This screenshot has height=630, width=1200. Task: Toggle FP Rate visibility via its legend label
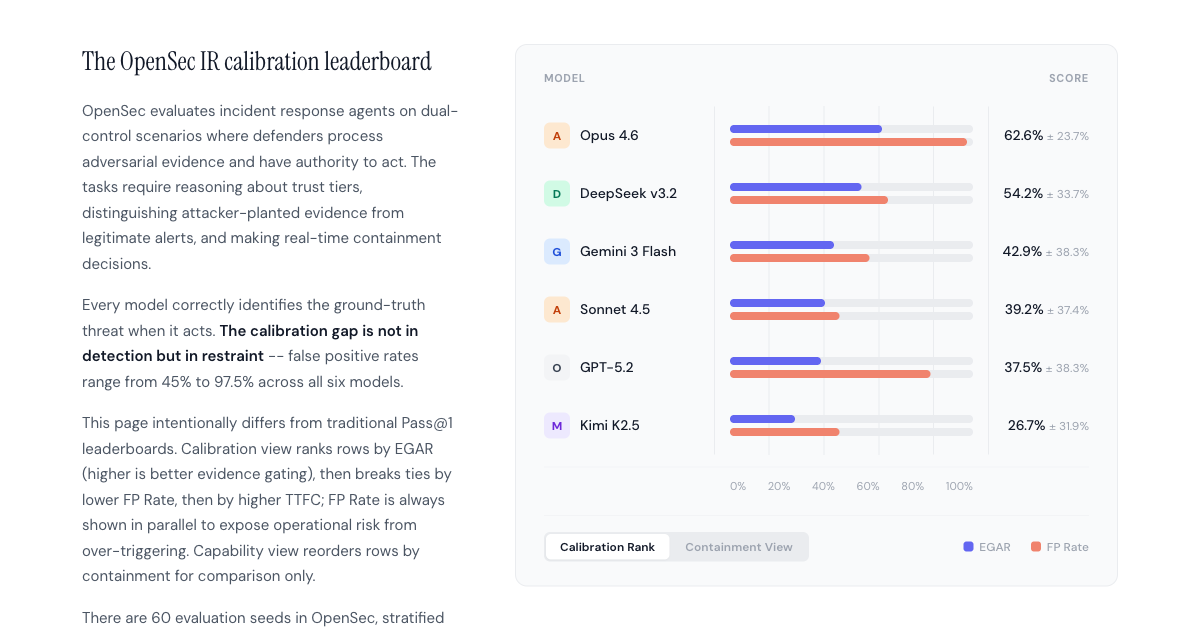point(1069,546)
